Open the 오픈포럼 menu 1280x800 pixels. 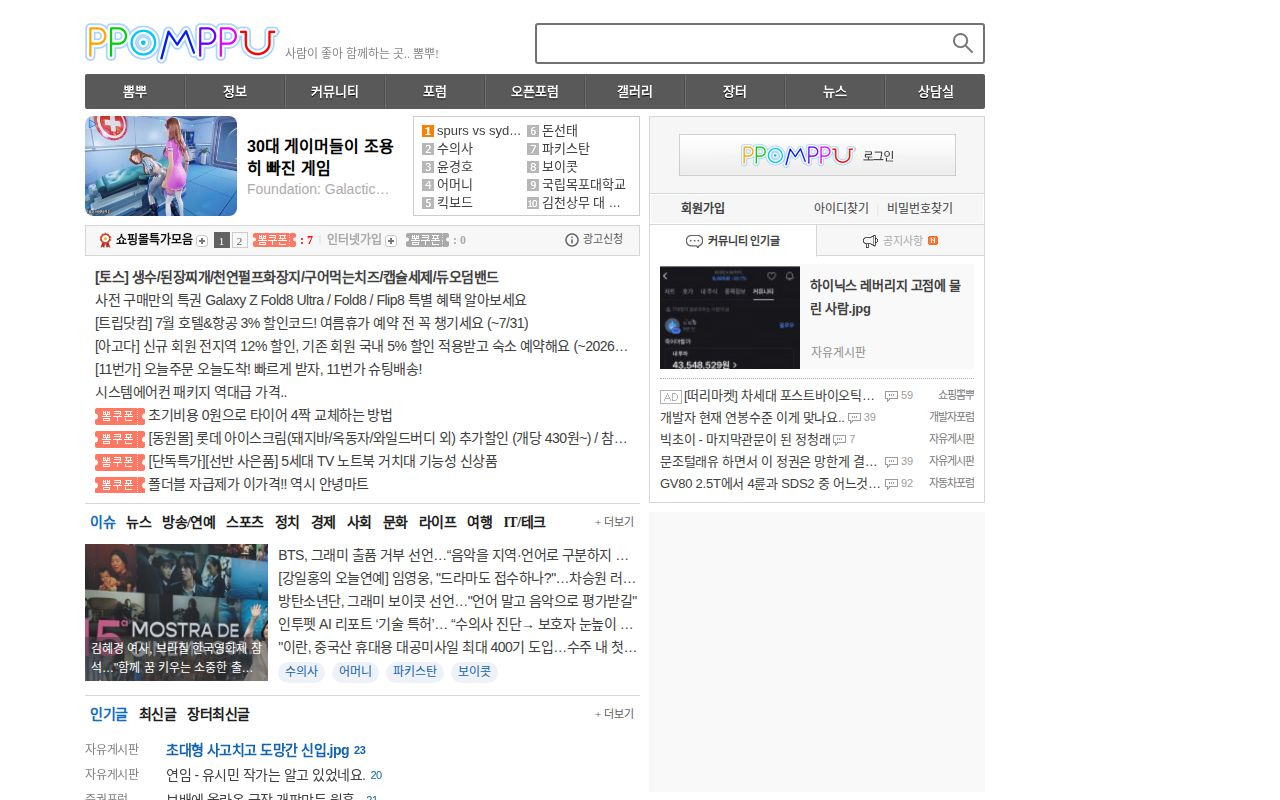point(535,91)
